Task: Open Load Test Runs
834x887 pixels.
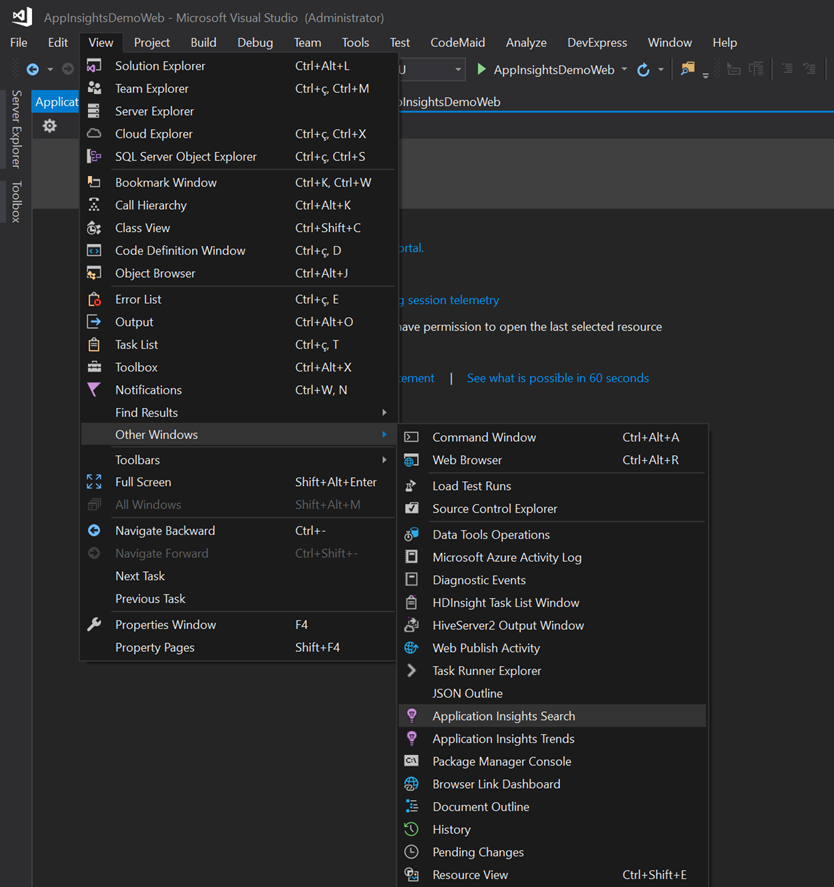Action: [x=552, y=486]
